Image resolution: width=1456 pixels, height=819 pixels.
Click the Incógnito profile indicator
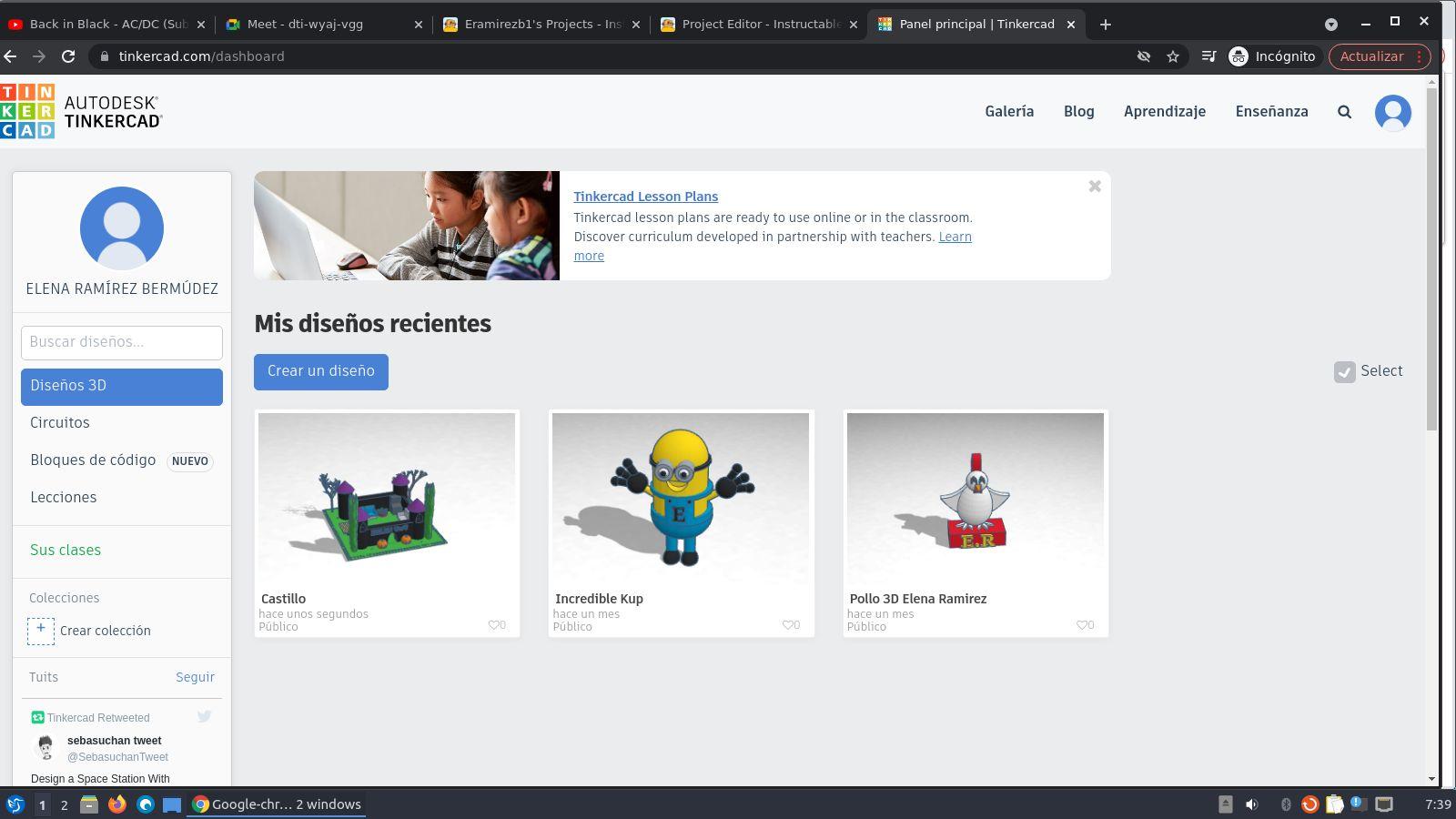pyautogui.click(x=1272, y=56)
